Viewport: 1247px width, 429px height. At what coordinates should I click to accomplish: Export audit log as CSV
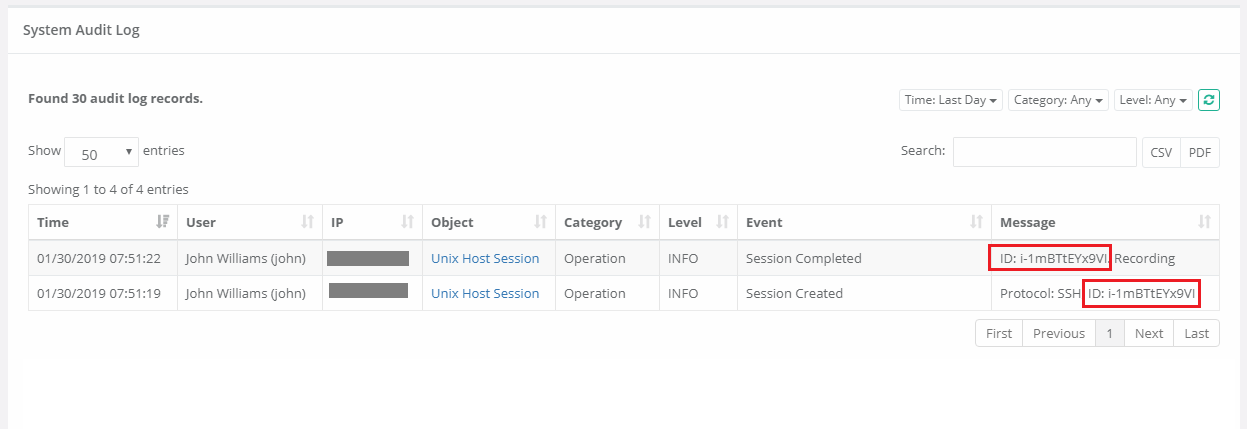(x=1161, y=152)
